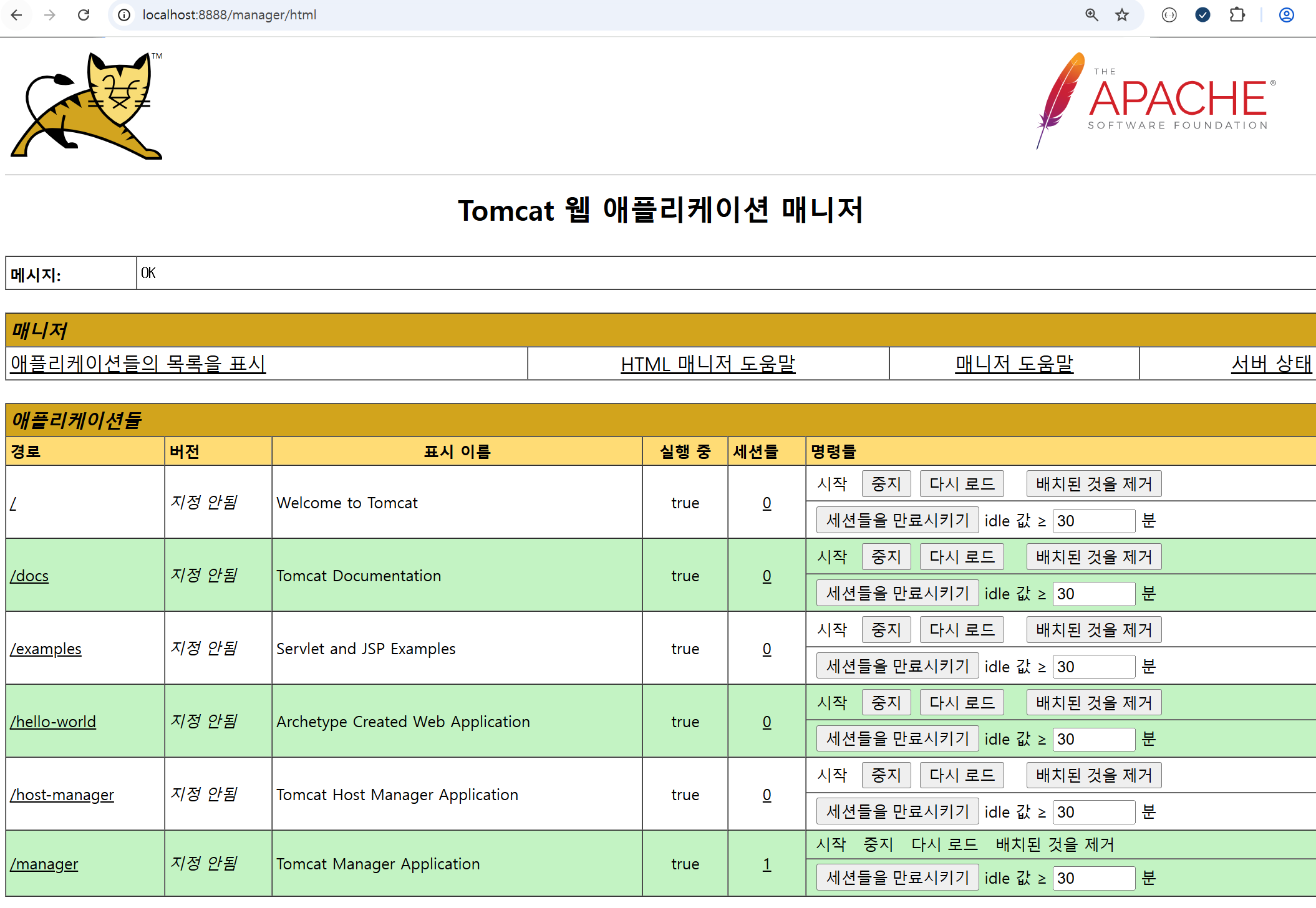Click the browser back arrow icon
This screenshot has width=1316, height=908.
(17, 15)
